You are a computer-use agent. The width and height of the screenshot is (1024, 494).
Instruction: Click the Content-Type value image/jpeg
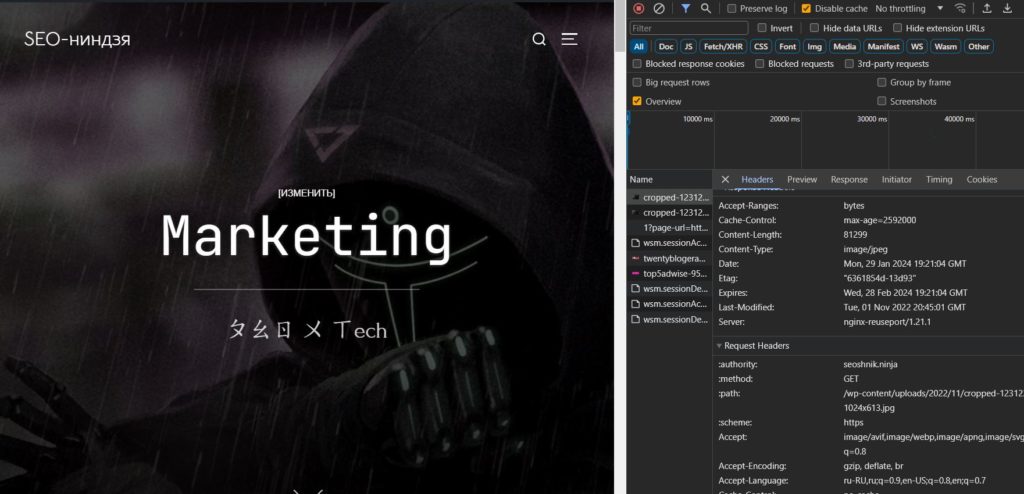click(x=865, y=250)
